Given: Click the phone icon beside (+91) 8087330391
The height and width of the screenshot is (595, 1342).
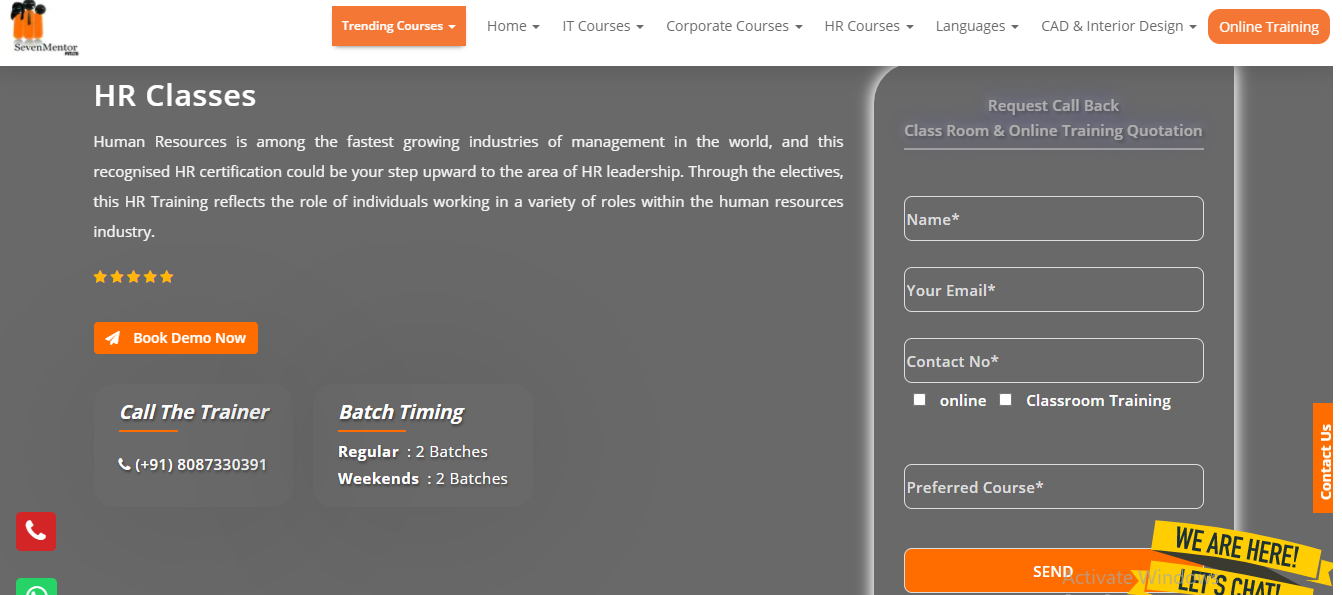Looking at the screenshot, I should pyautogui.click(x=124, y=464).
